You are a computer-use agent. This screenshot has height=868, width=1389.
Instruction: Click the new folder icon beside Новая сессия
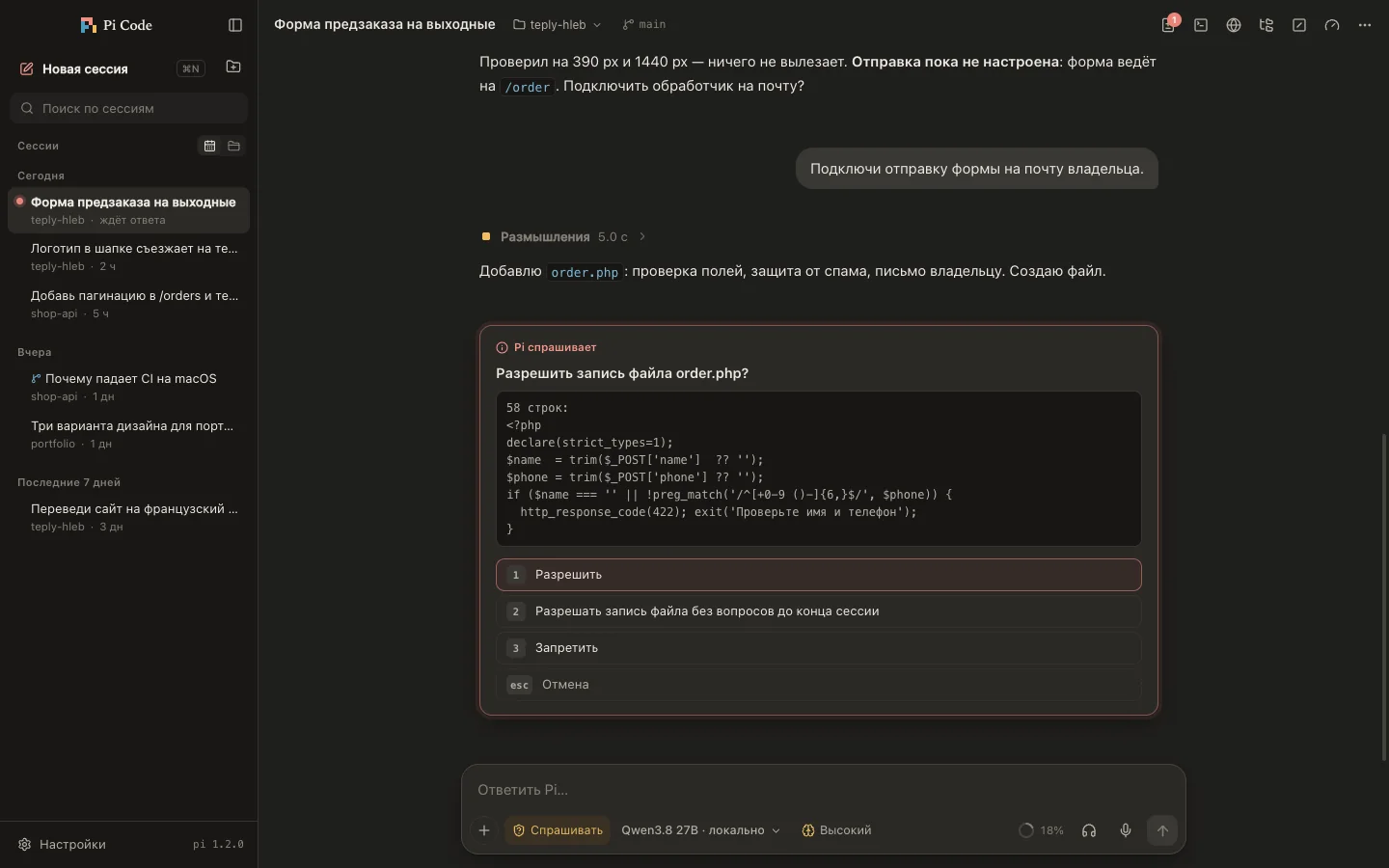233,68
